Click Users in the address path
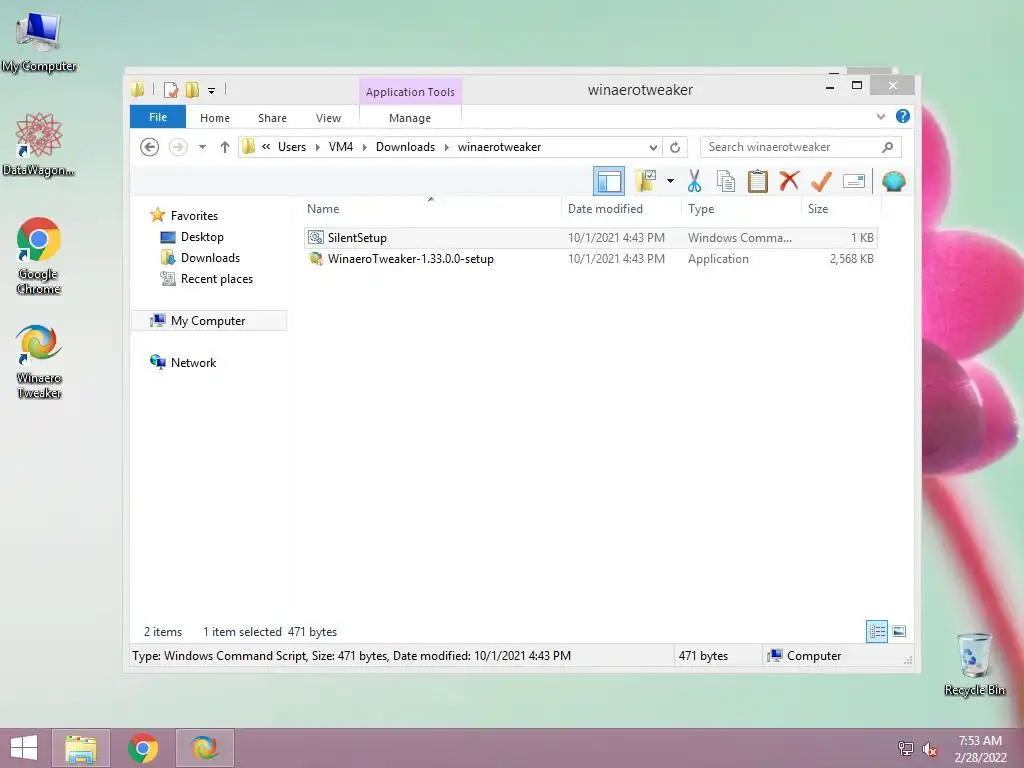Image resolution: width=1024 pixels, height=768 pixels. pyautogui.click(x=292, y=147)
